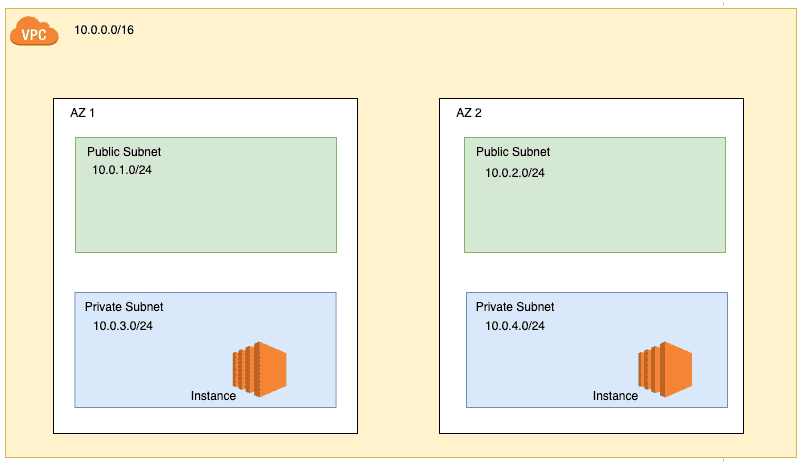Select the EC2 instance icon in AZ 2
Viewport: 804px width, 463px height.
click(666, 366)
